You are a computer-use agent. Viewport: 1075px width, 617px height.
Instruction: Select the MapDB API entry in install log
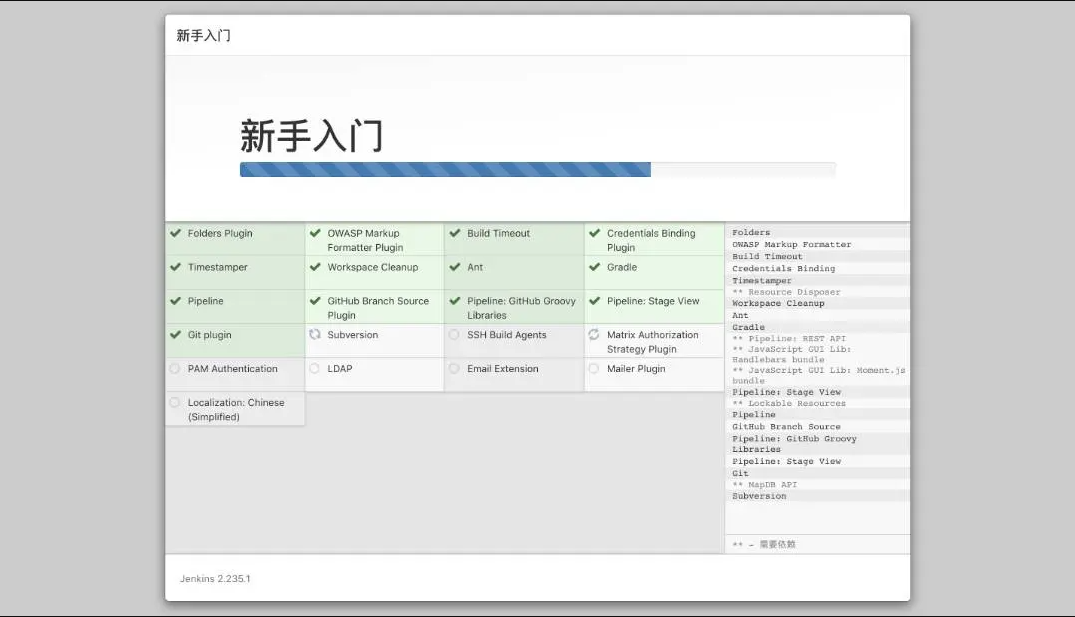765,485
